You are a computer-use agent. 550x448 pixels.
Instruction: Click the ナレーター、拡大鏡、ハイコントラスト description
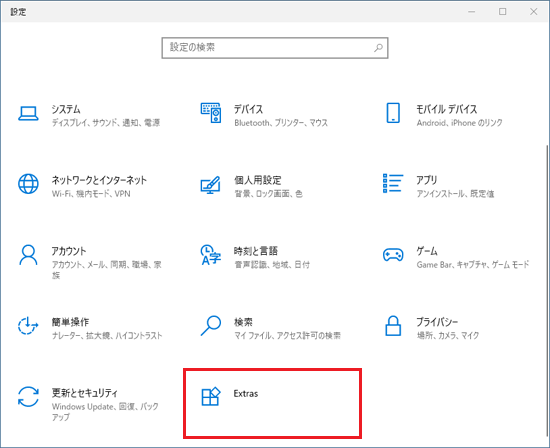pos(107,335)
